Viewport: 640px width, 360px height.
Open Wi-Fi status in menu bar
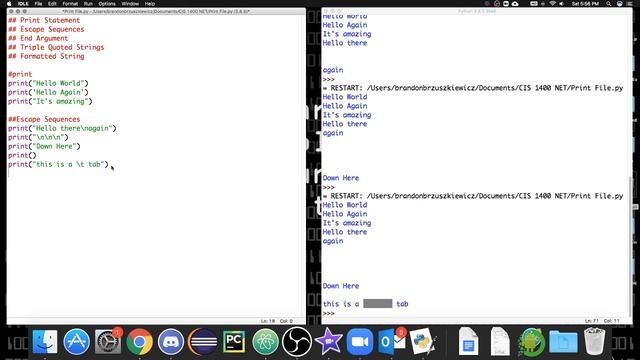tap(552, 4)
